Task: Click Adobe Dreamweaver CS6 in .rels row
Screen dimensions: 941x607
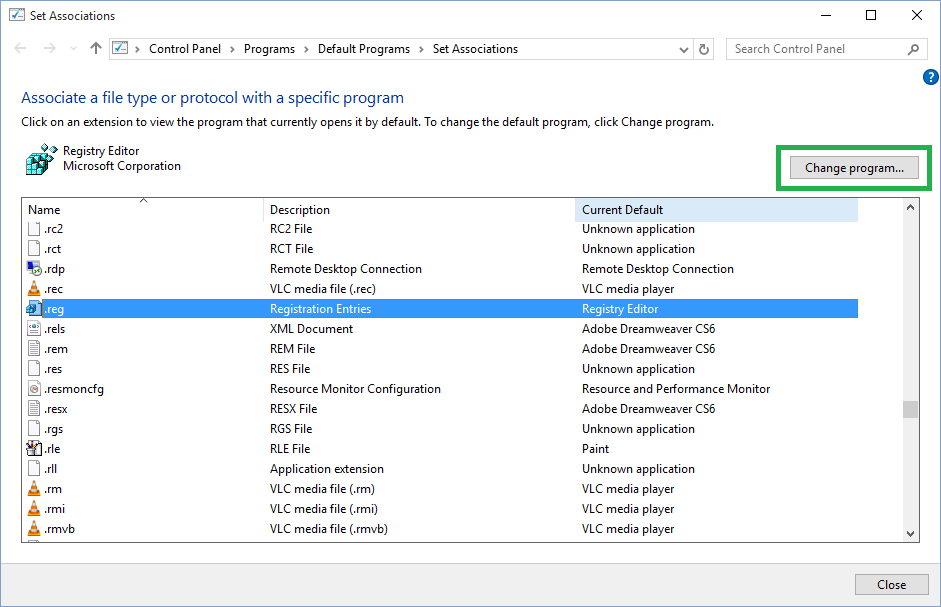Action: [649, 329]
